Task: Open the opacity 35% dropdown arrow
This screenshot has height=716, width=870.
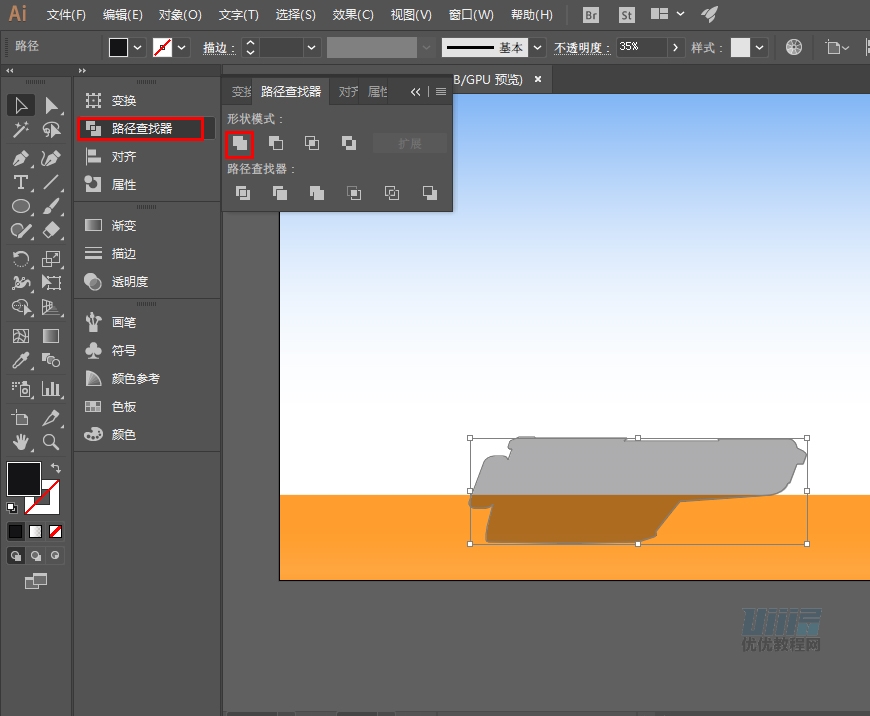Action: [676, 47]
